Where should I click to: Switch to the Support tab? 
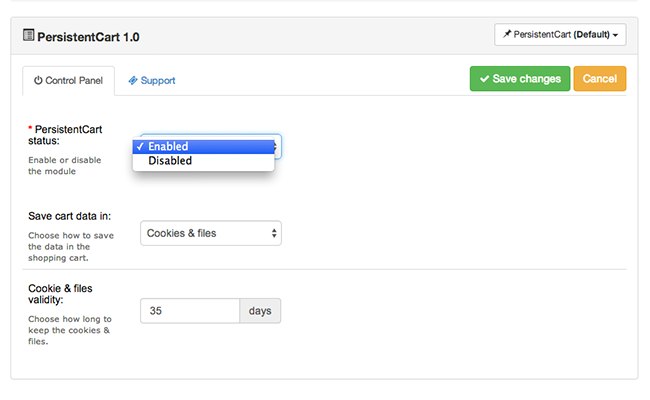(152, 80)
